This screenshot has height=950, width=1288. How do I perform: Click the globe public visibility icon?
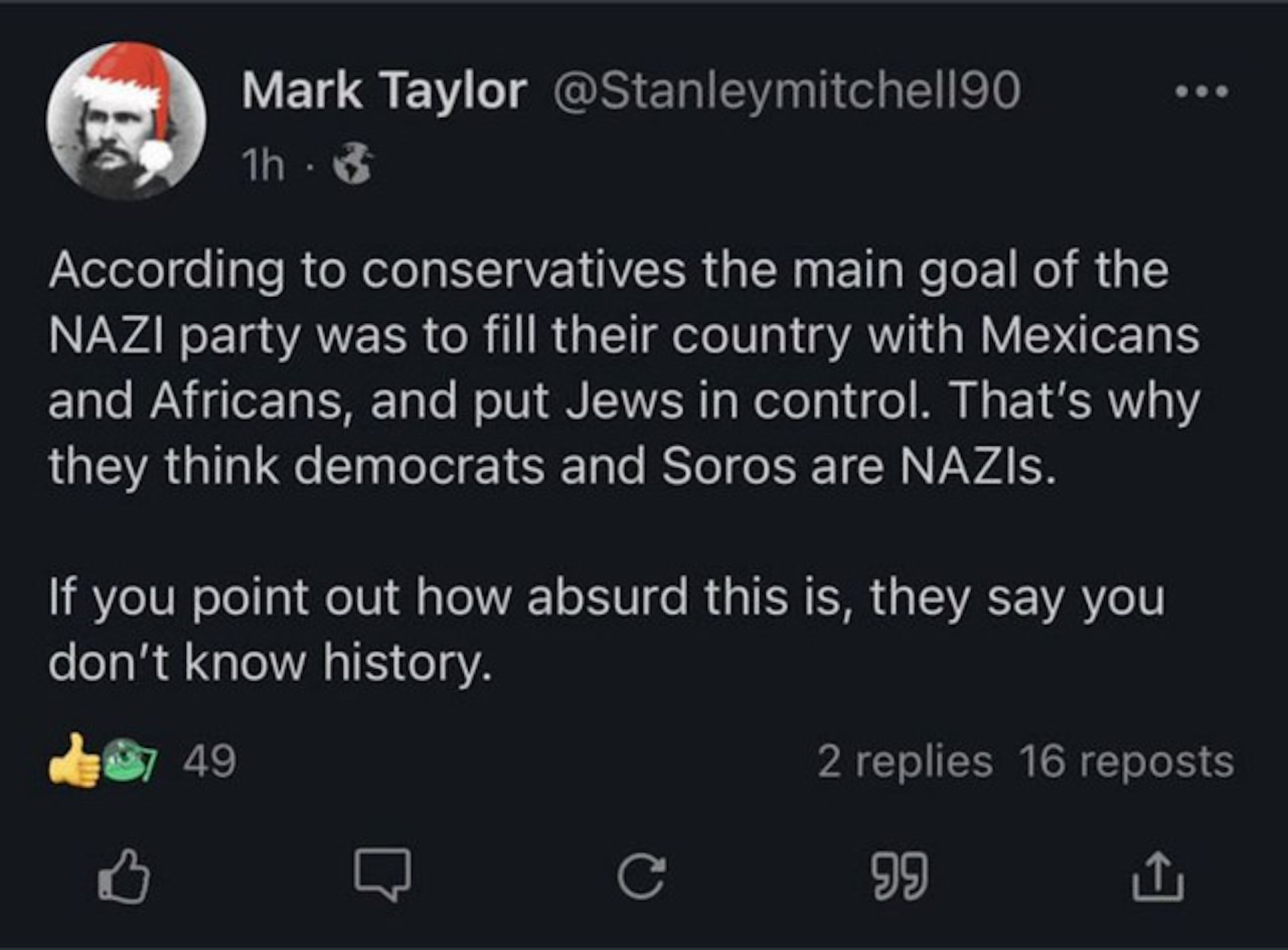point(352,164)
